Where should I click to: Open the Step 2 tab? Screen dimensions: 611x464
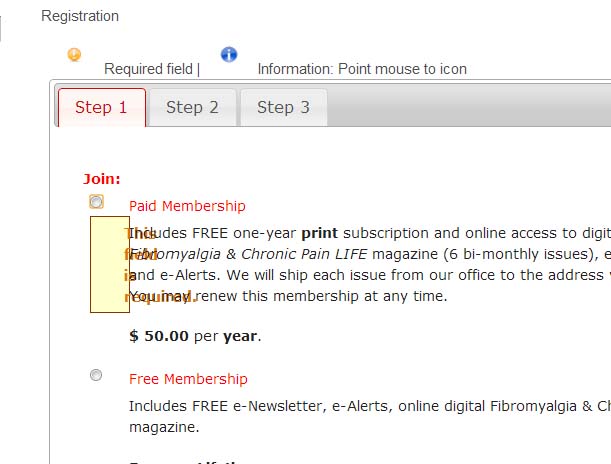point(192,108)
